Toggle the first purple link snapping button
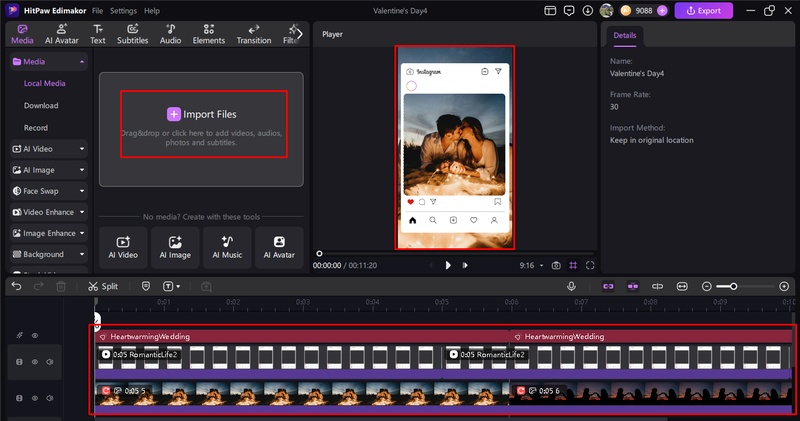This screenshot has height=421, width=800. (x=608, y=286)
